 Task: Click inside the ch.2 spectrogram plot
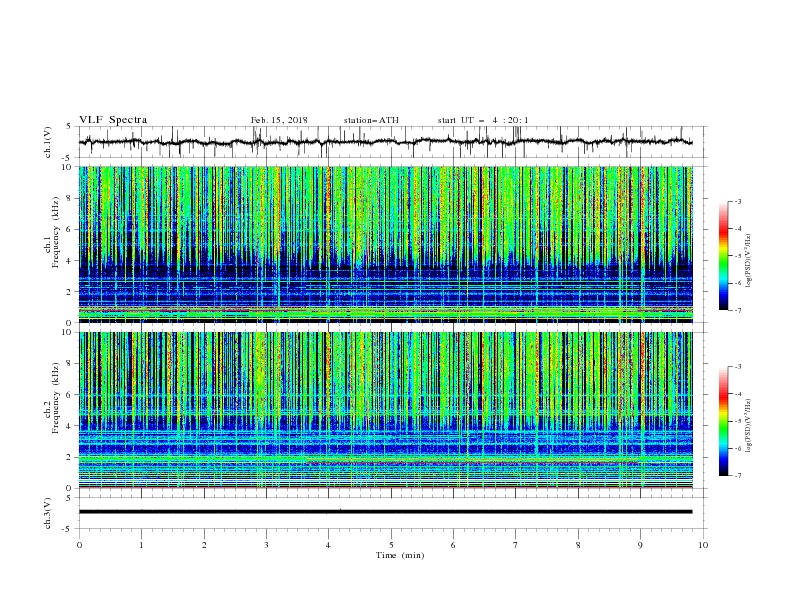(385, 410)
